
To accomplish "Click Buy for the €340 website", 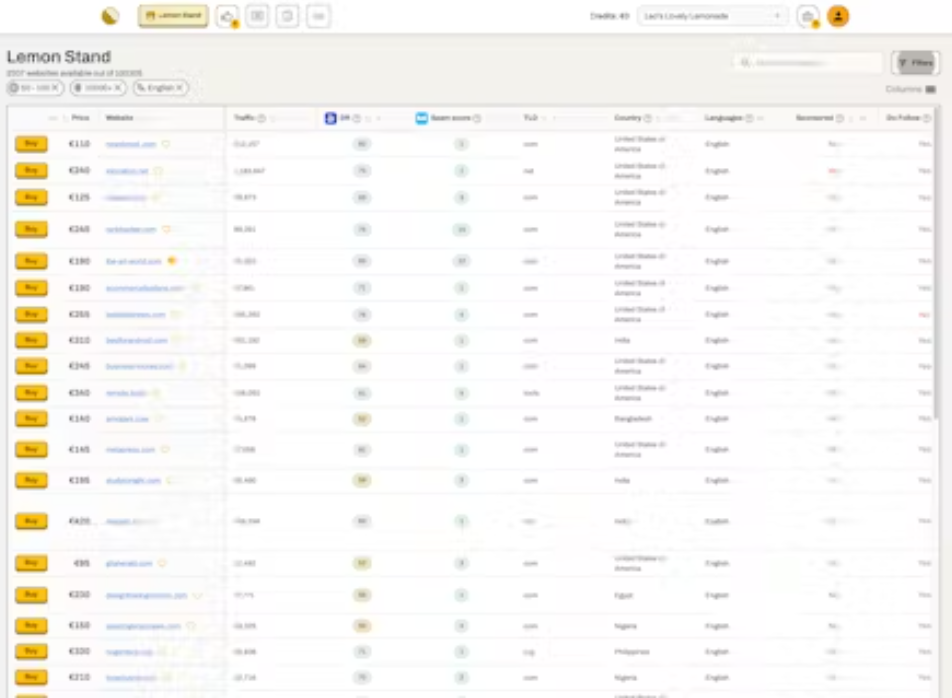I will (x=32, y=393).
